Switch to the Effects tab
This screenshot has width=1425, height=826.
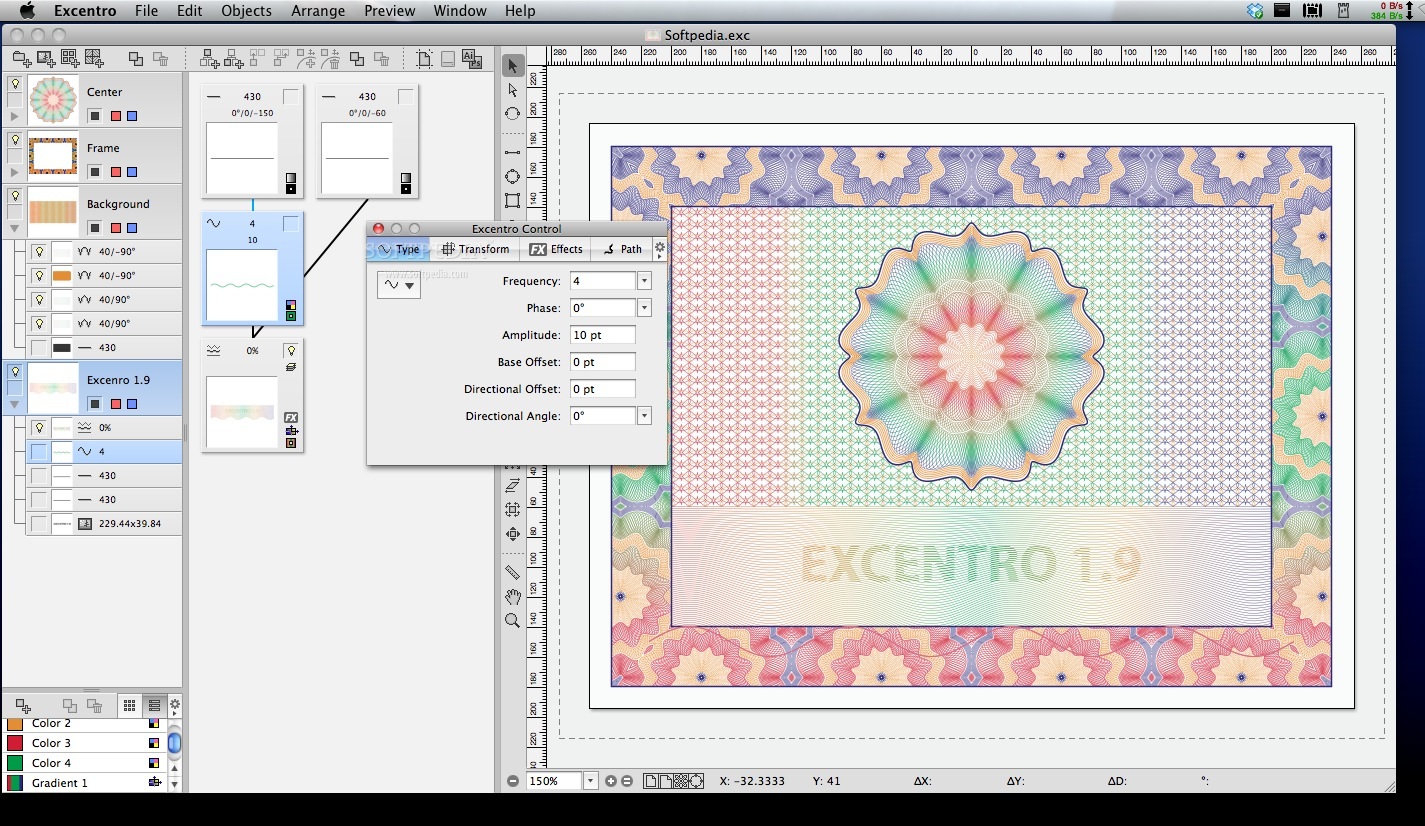click(556, 249)
